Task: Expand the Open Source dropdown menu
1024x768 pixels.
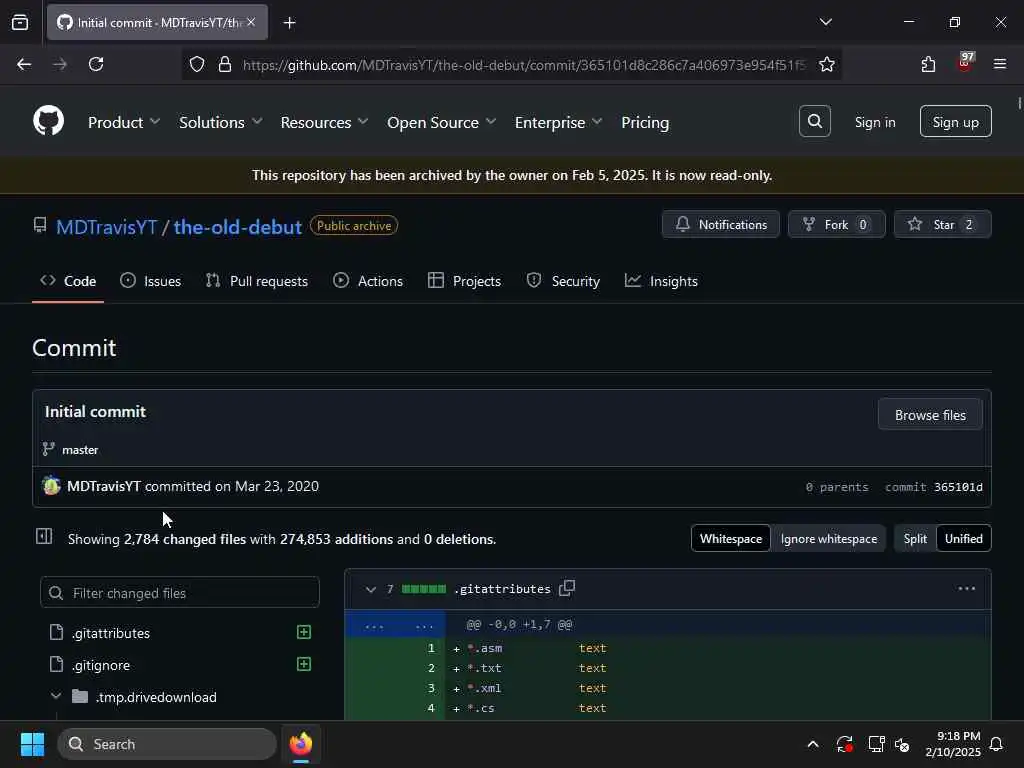Action: click(441, 122)
